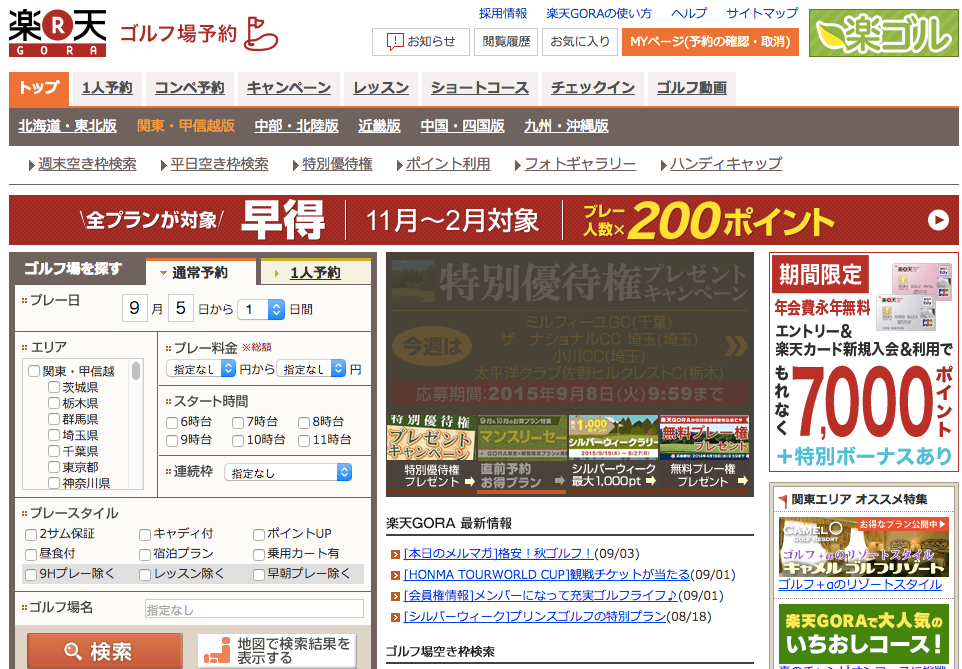Select 通常予約 search tab
This screenshot has height=669, width=962.
[200, 273]
